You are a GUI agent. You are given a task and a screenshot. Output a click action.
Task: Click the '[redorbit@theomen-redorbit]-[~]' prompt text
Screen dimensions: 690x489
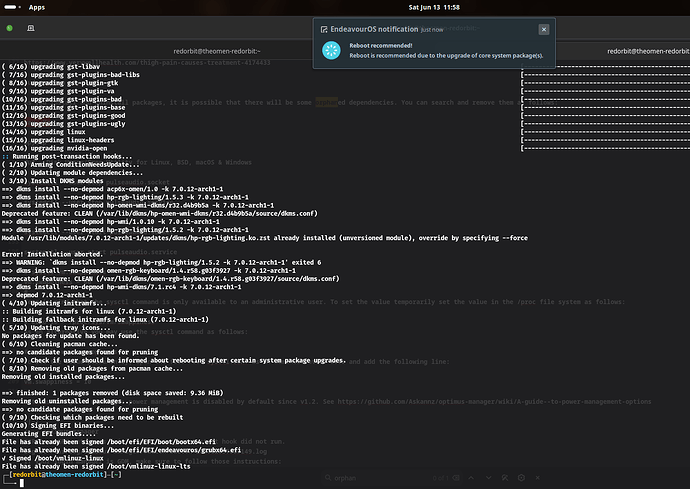coord(65,475)
